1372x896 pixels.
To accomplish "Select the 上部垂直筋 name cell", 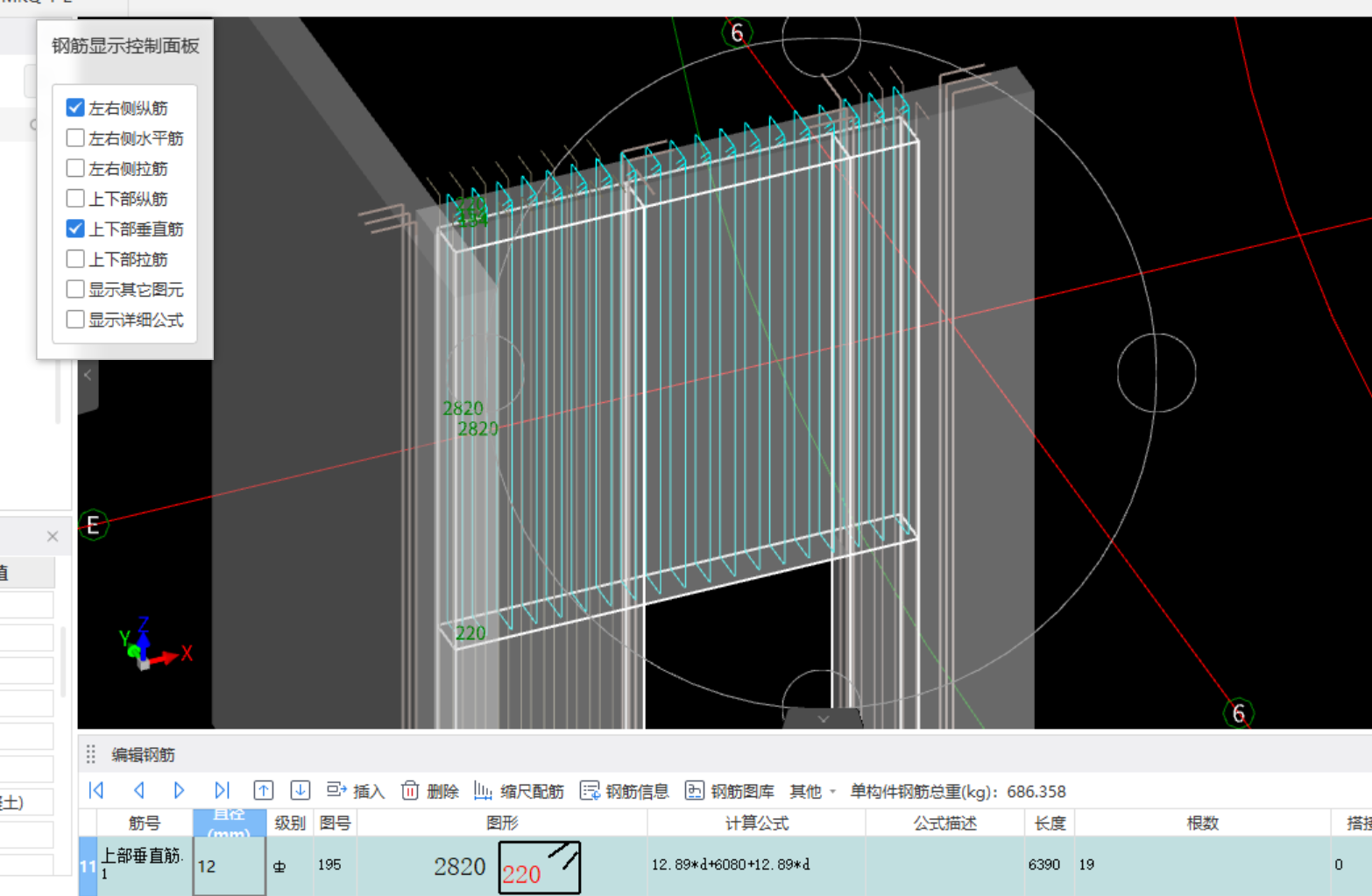I will point(145,866).
